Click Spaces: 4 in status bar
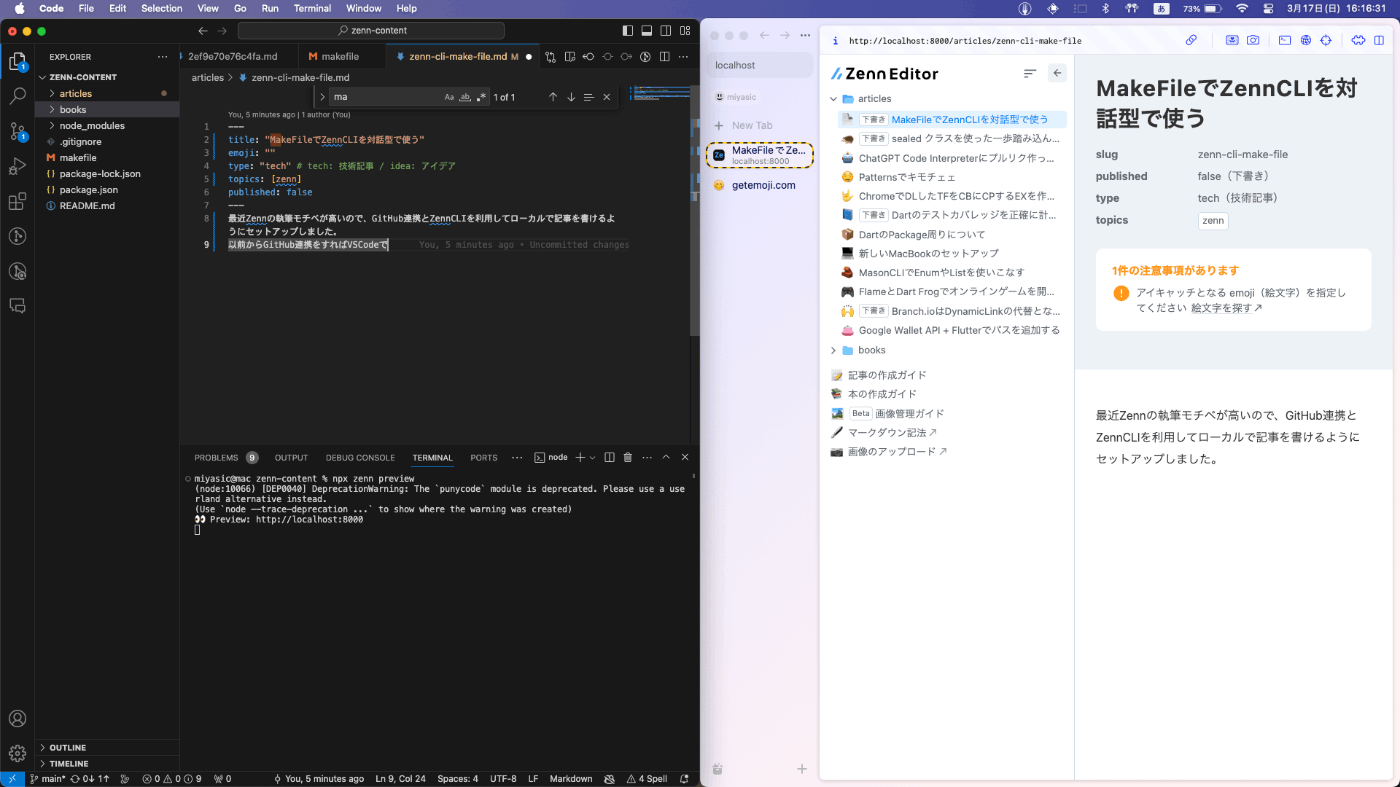Image resolution: width=1400 pixels, height=787 pixels. click(458, 778)
